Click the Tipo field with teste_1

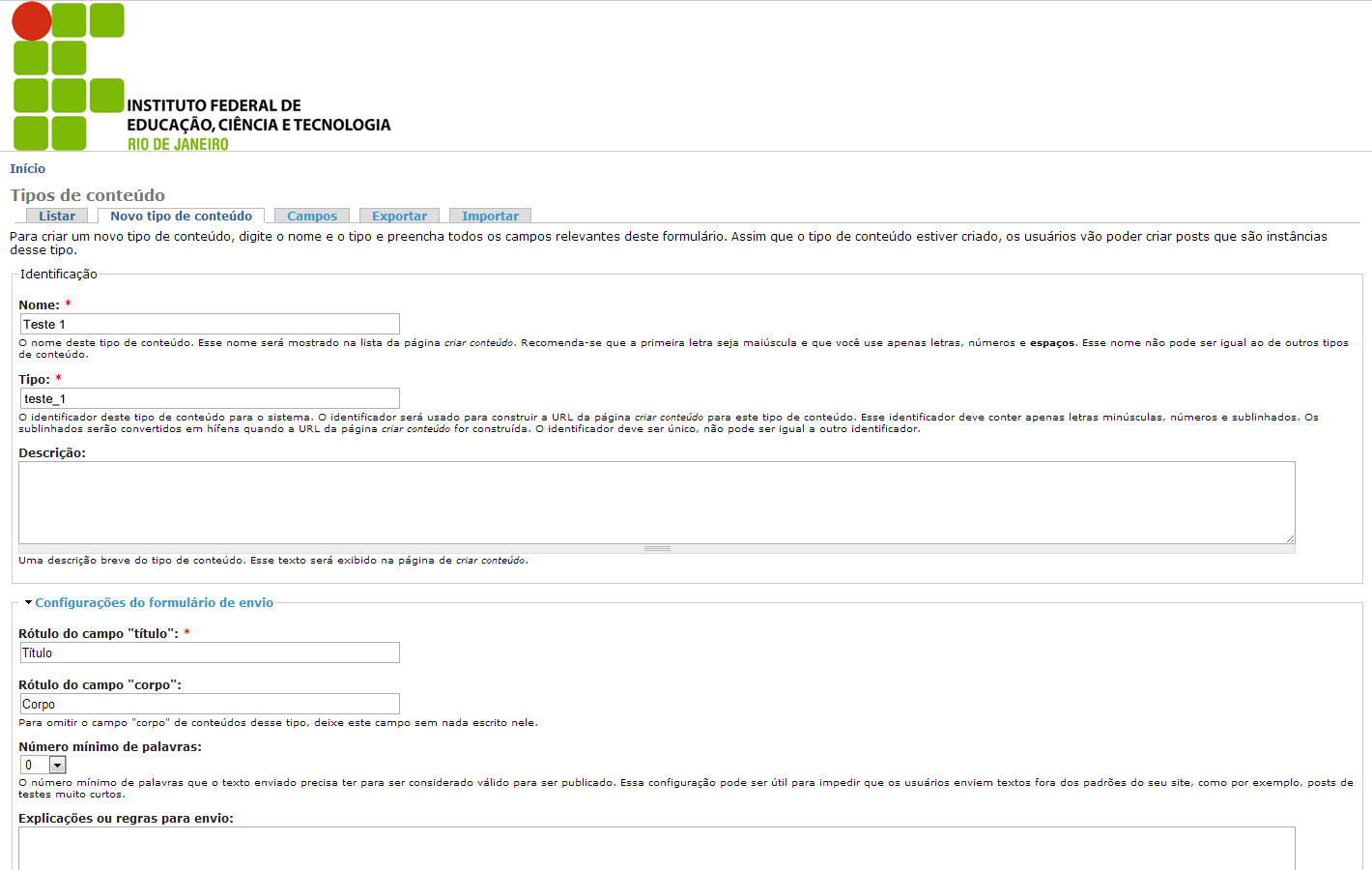tap(210, 398)
